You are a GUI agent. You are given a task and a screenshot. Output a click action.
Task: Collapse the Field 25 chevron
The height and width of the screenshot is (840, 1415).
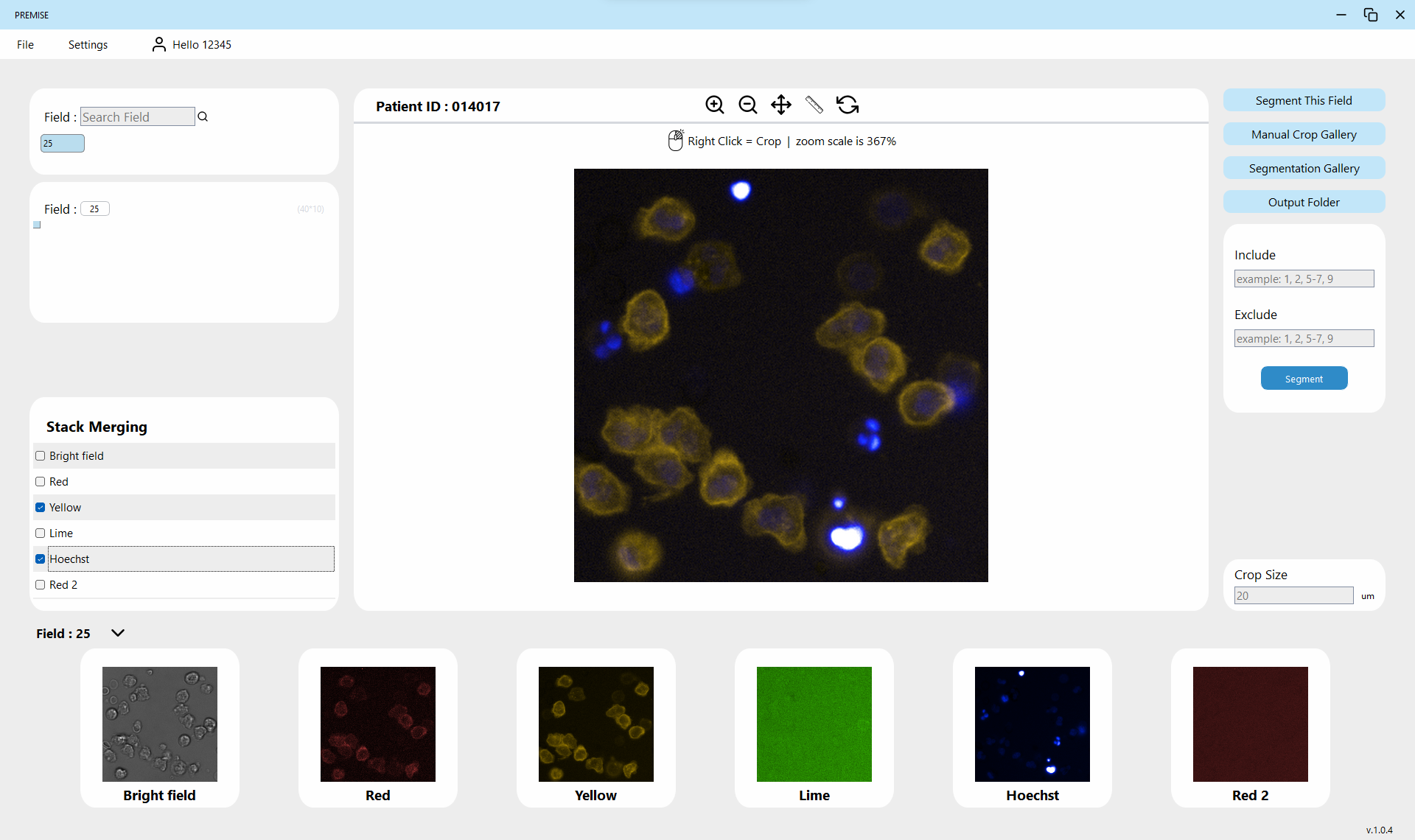click(118, 633)
